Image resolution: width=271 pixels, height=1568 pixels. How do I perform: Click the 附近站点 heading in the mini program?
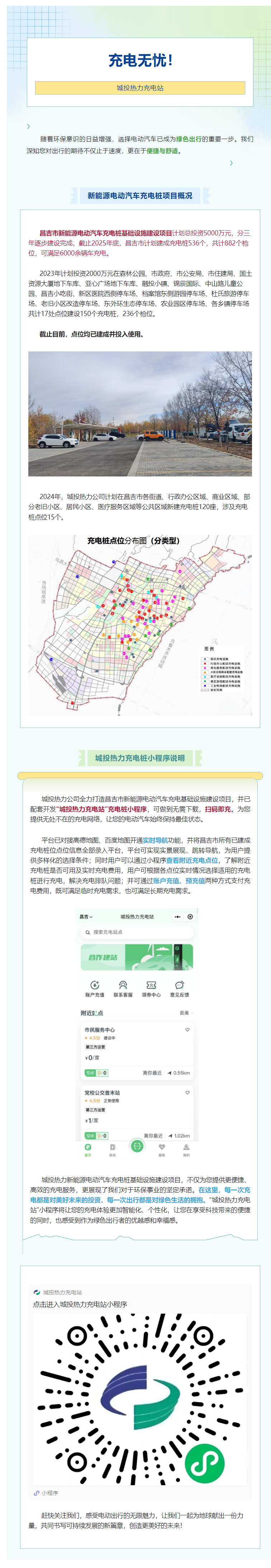[92, 1013]
